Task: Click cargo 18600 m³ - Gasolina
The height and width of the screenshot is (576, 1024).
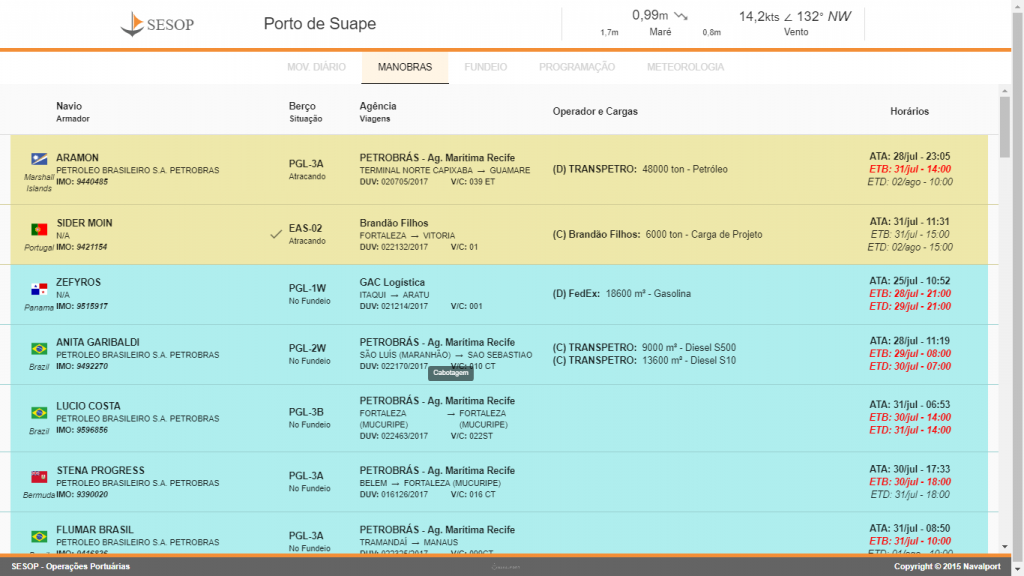Action: coord(648,293)
